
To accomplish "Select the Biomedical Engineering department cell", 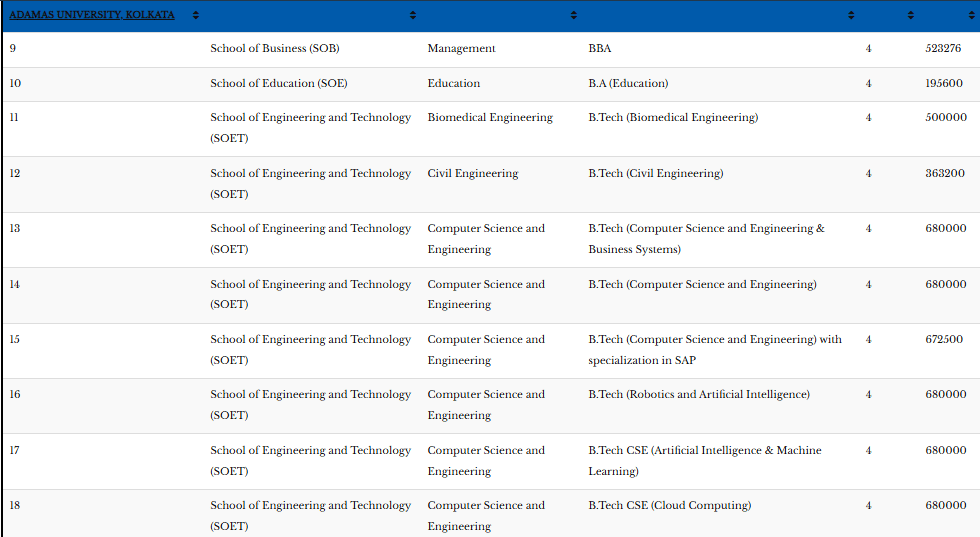I will 489,117.
